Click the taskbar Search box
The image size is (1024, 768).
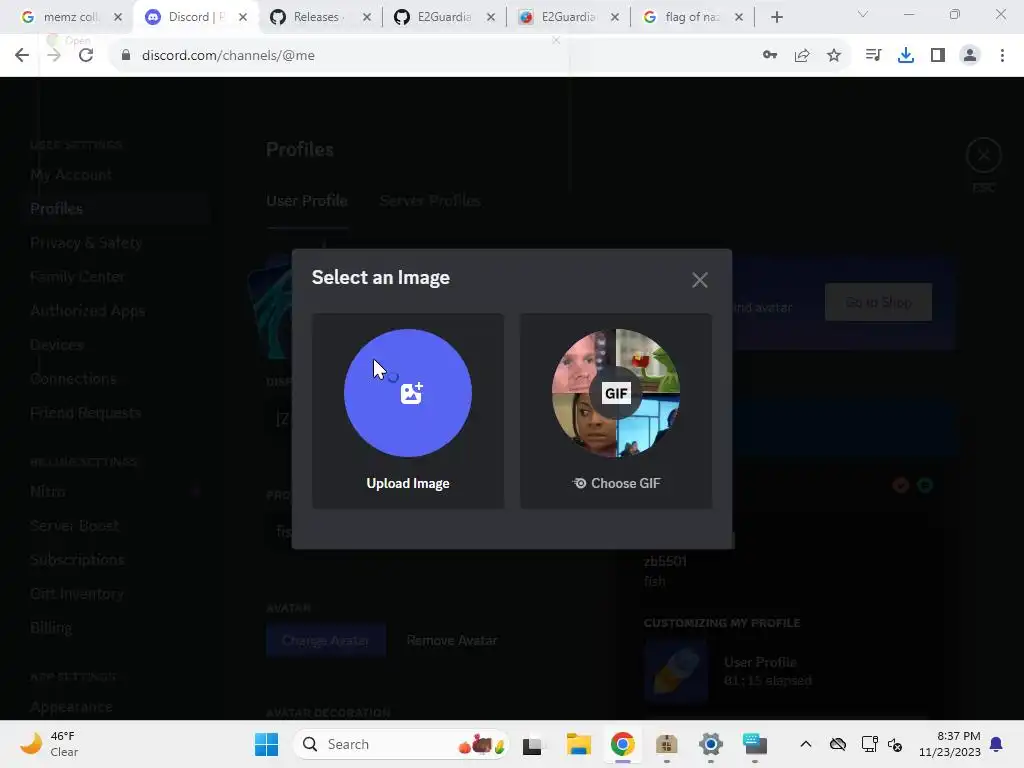tap(402, 744)
